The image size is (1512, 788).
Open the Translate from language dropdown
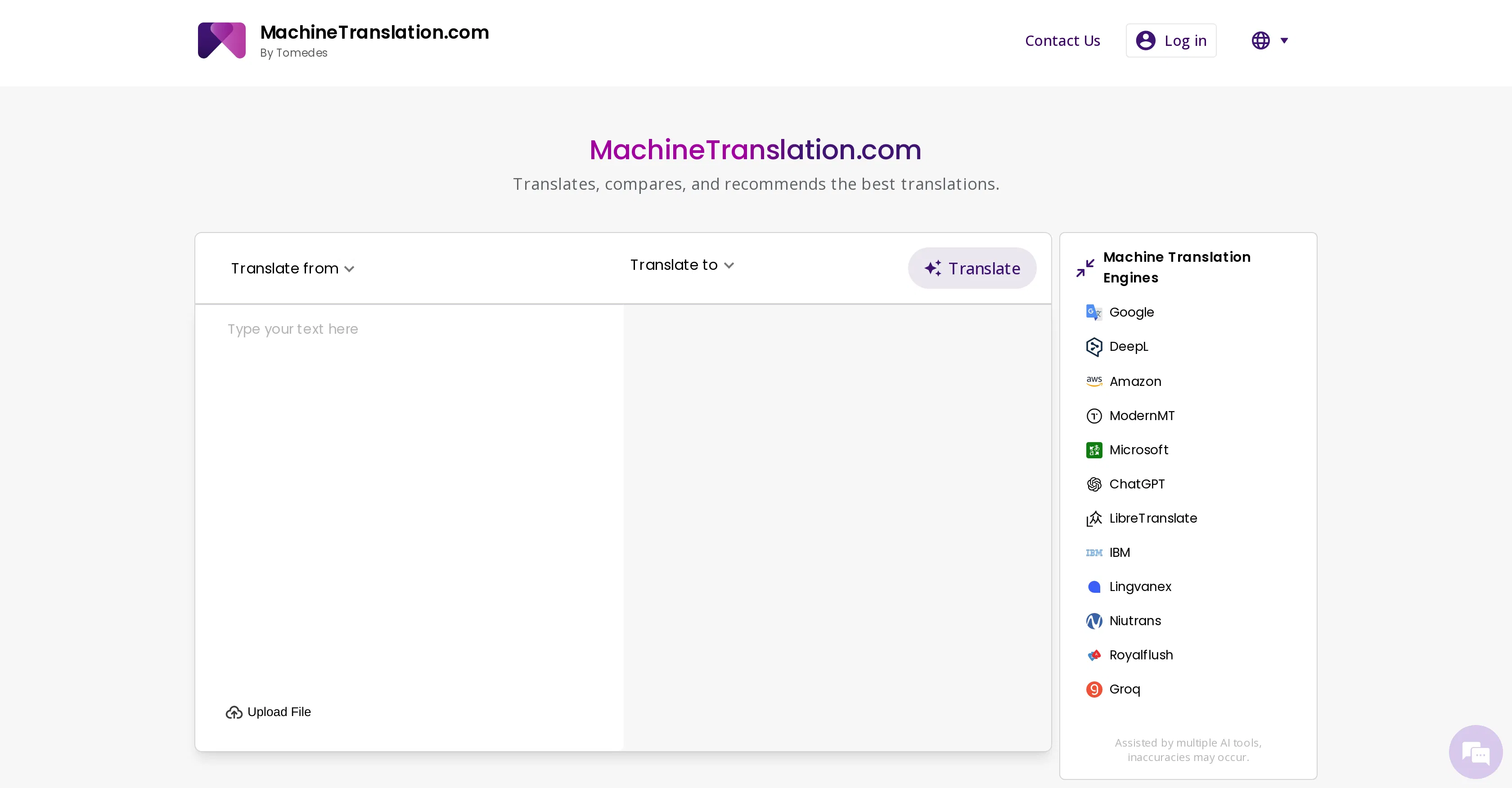(x=292, y=268)
